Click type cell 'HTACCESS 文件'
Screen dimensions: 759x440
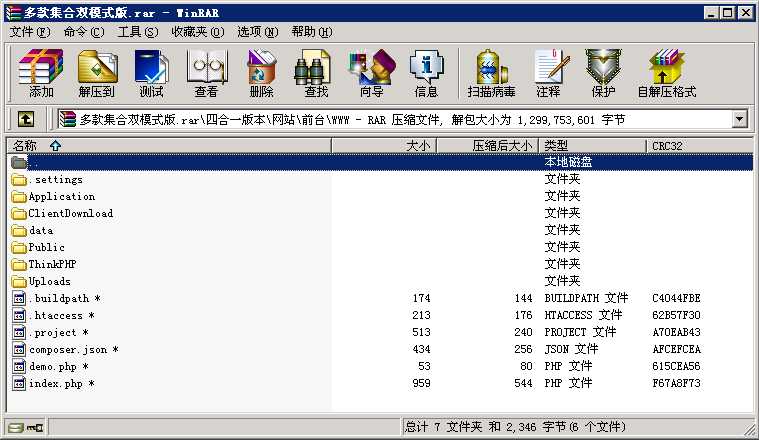[x=583, y=315]
